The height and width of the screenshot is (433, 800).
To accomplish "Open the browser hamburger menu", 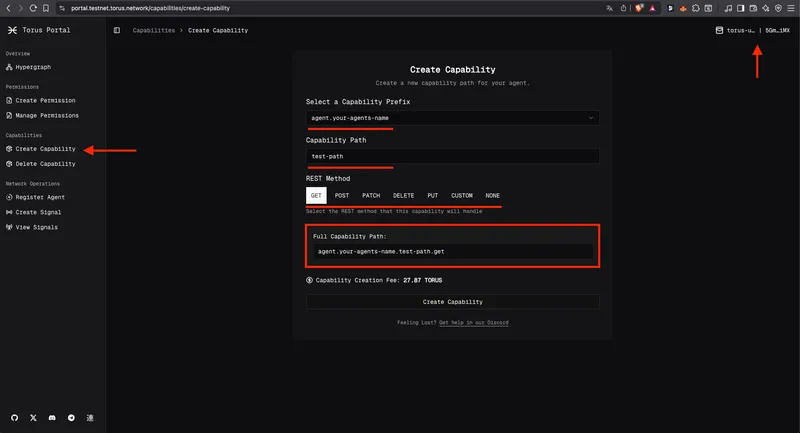I will tap(789, 7).
